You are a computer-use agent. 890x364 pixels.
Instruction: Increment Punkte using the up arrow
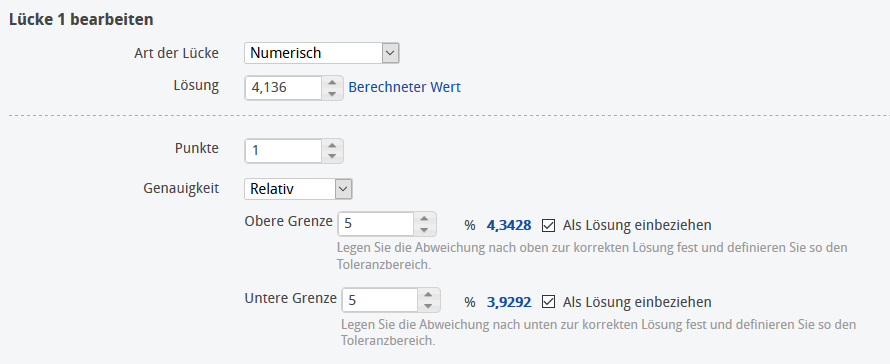(332, 145)
